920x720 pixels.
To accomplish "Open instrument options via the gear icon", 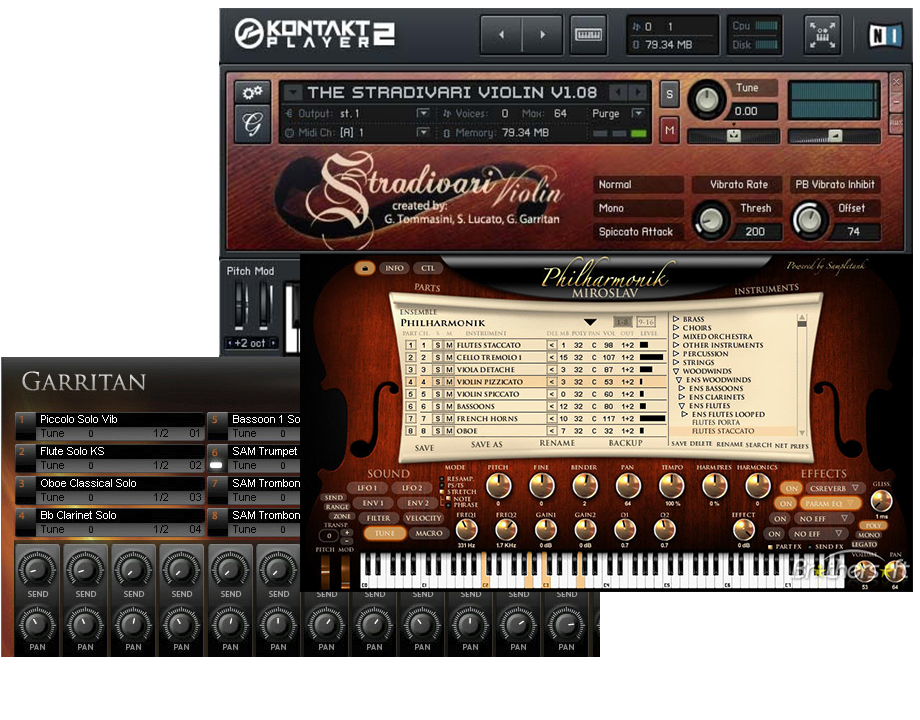I will point(252,92).
